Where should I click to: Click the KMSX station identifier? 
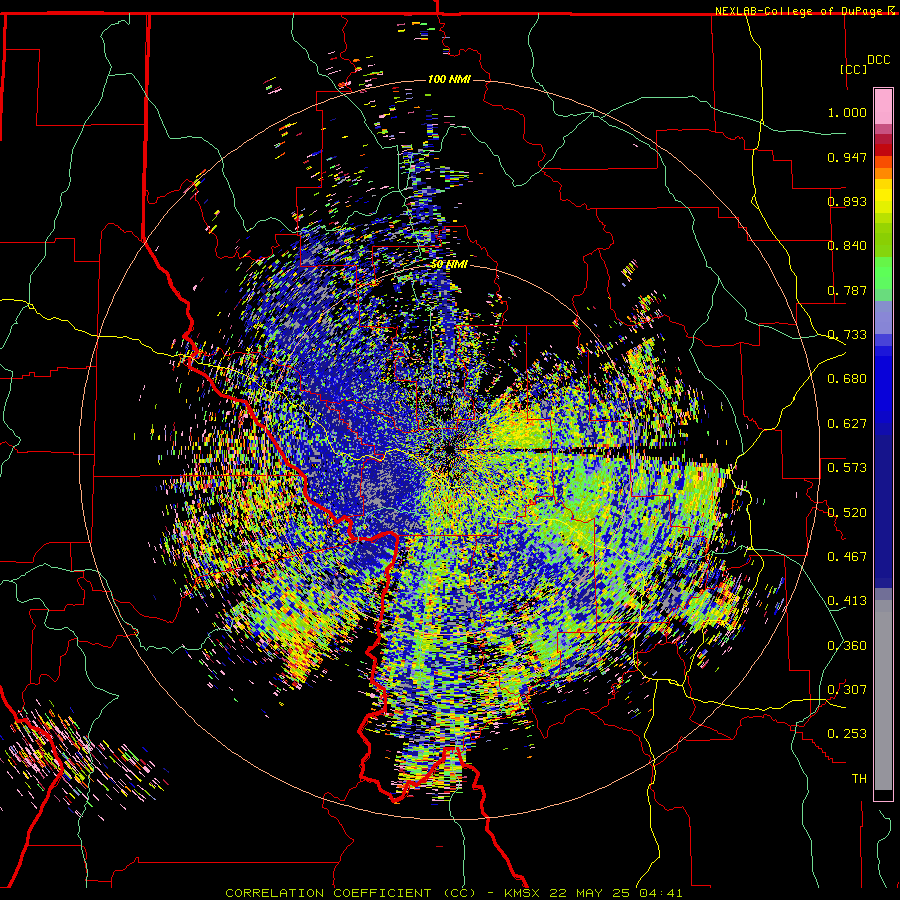[523, 893]
